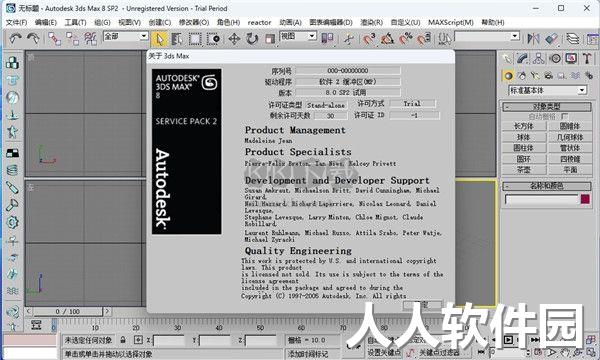
Task: Choose the Select Object arrow tool
Action: [x=159, y=39]
